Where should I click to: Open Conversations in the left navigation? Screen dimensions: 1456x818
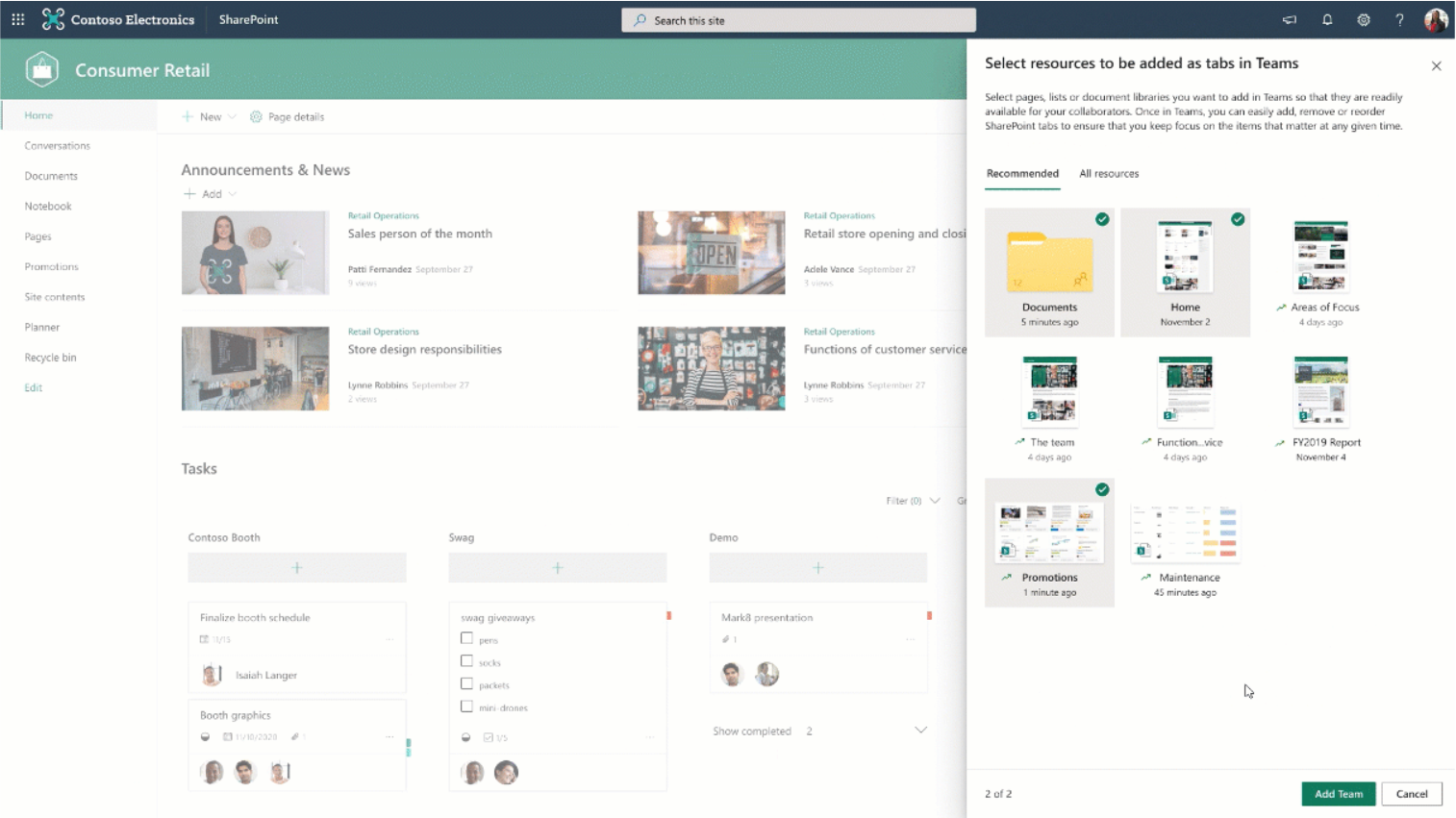point(58,146)
